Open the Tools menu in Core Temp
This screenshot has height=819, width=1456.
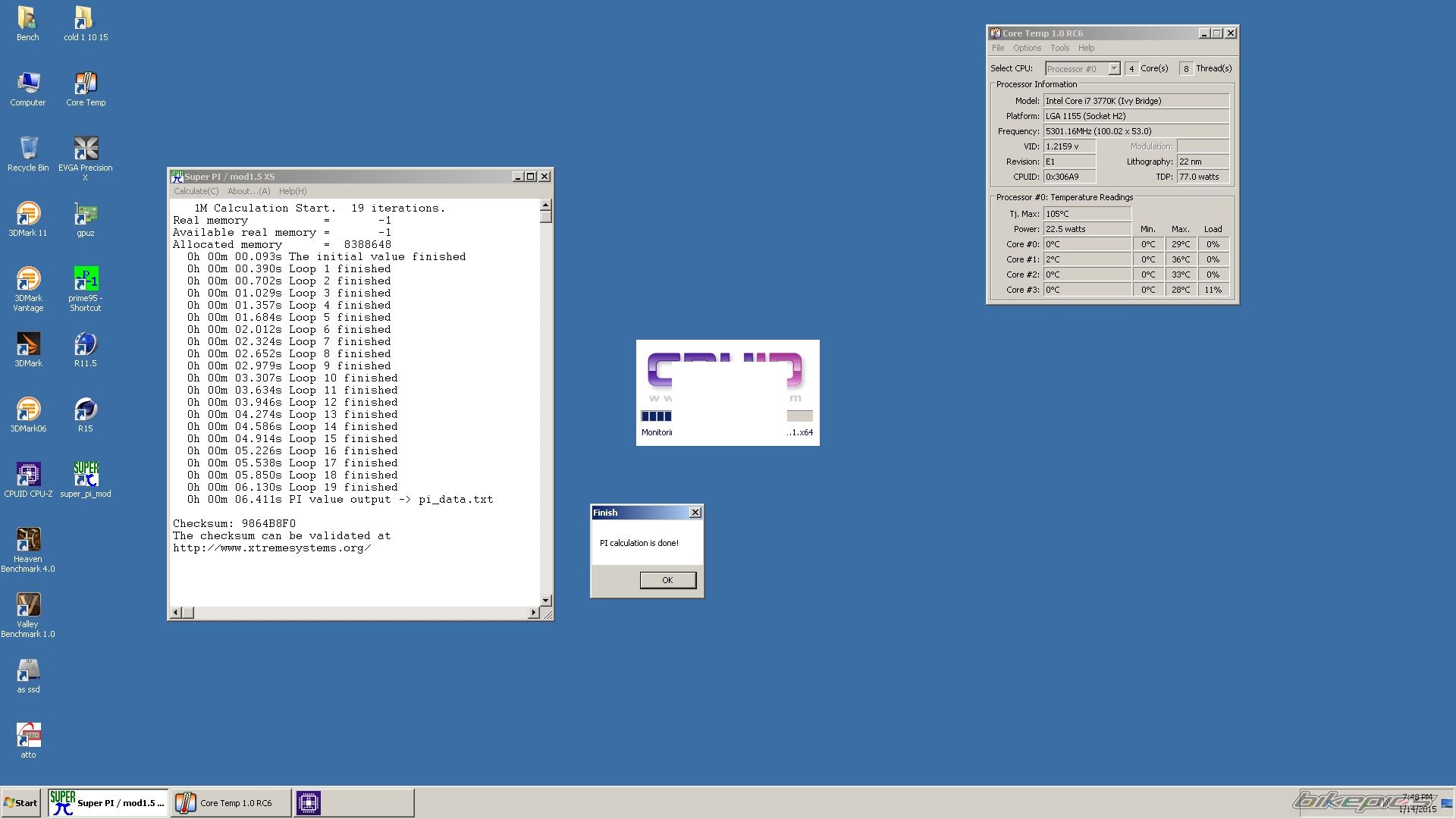tap(1059, 48)
